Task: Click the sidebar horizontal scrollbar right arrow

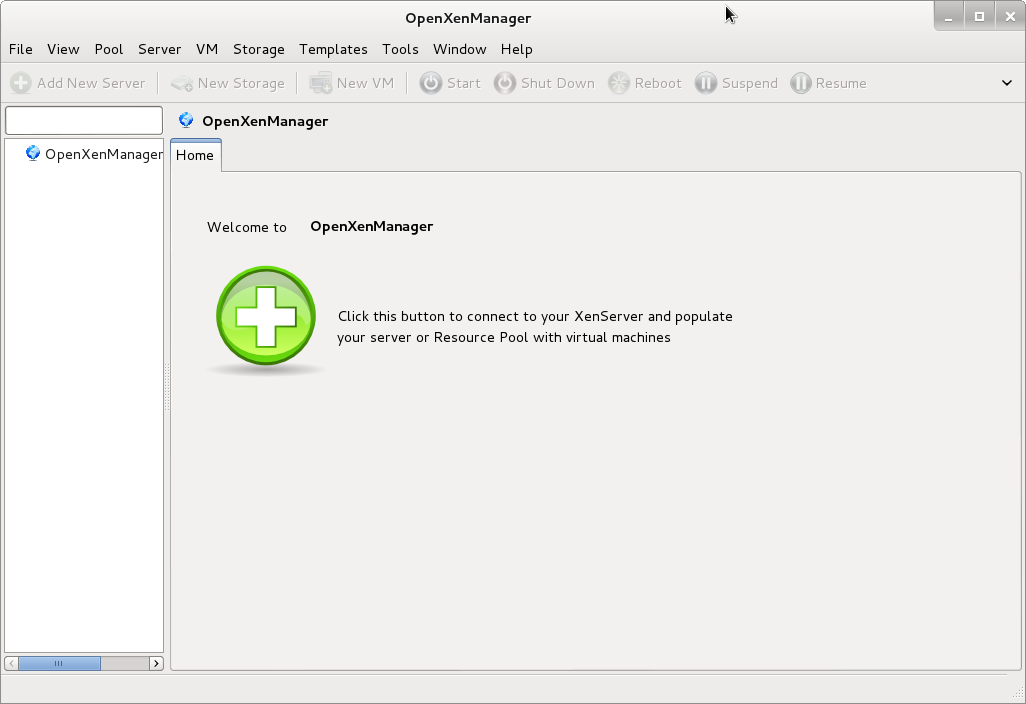Action: (156, 663)
